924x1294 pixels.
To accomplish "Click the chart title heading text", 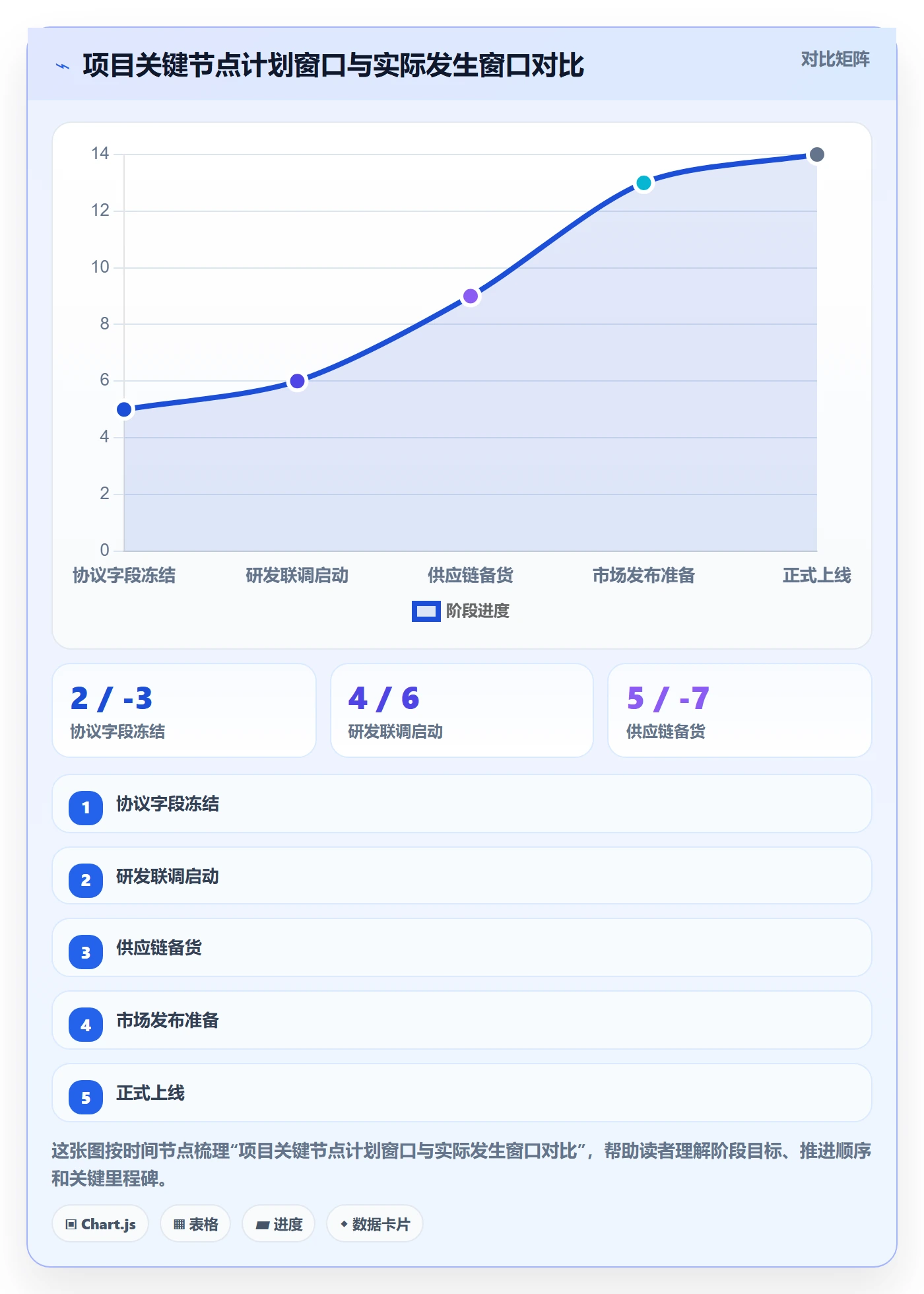I will (x=333, y=65).
